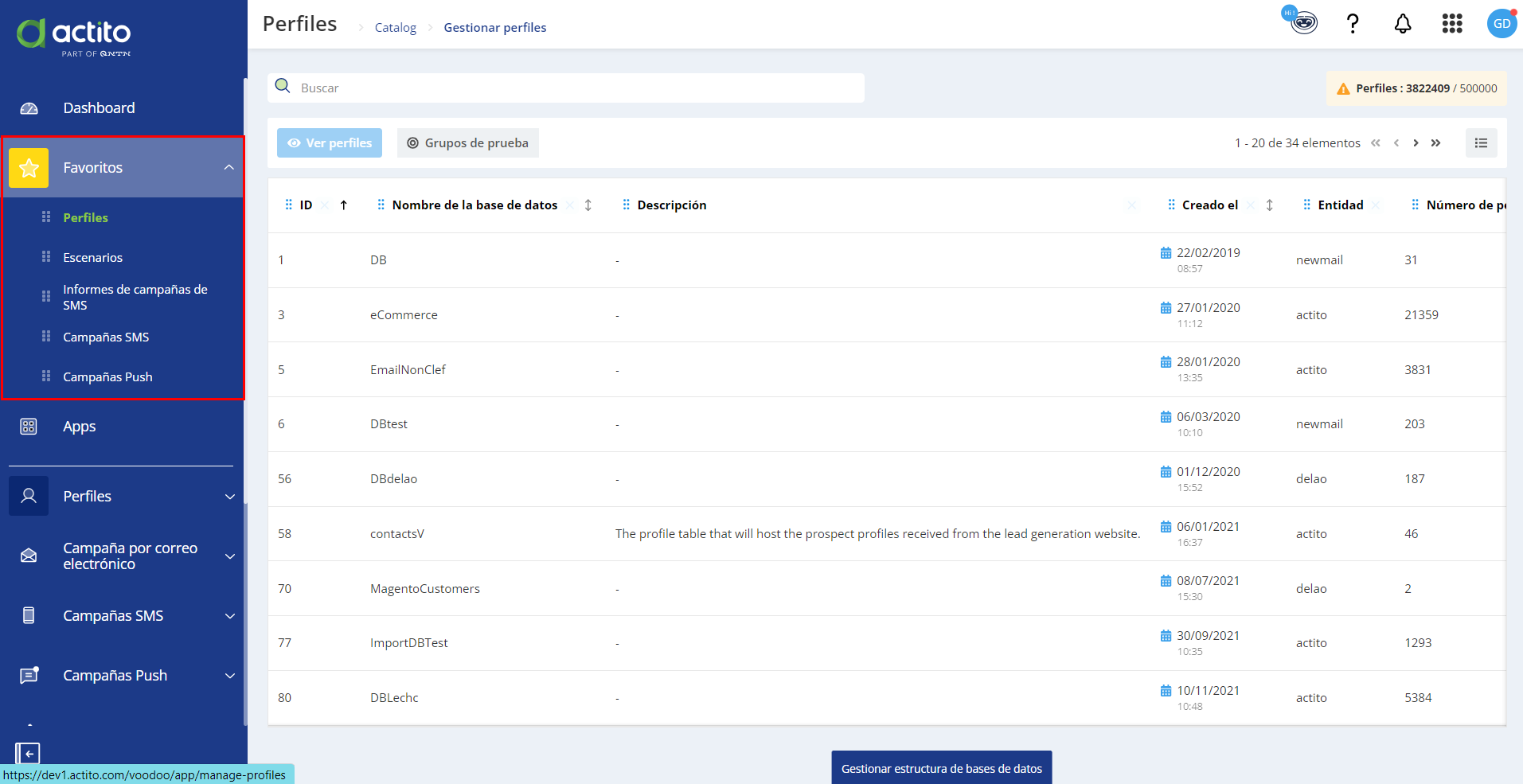Remove the Descripción column with its X

(1132, 205)
